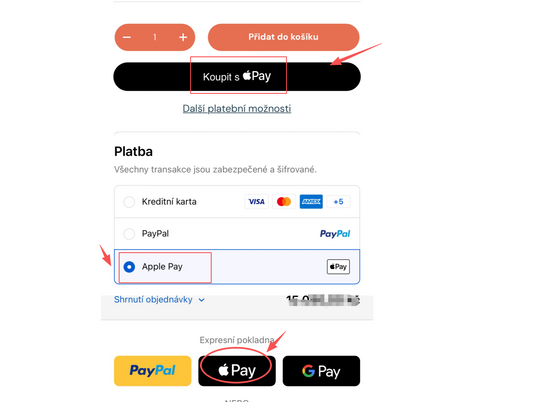Viewport: 536px width, 402px height.
Task: Show more card brands via +5 badge
Action: tap(338, 202)
